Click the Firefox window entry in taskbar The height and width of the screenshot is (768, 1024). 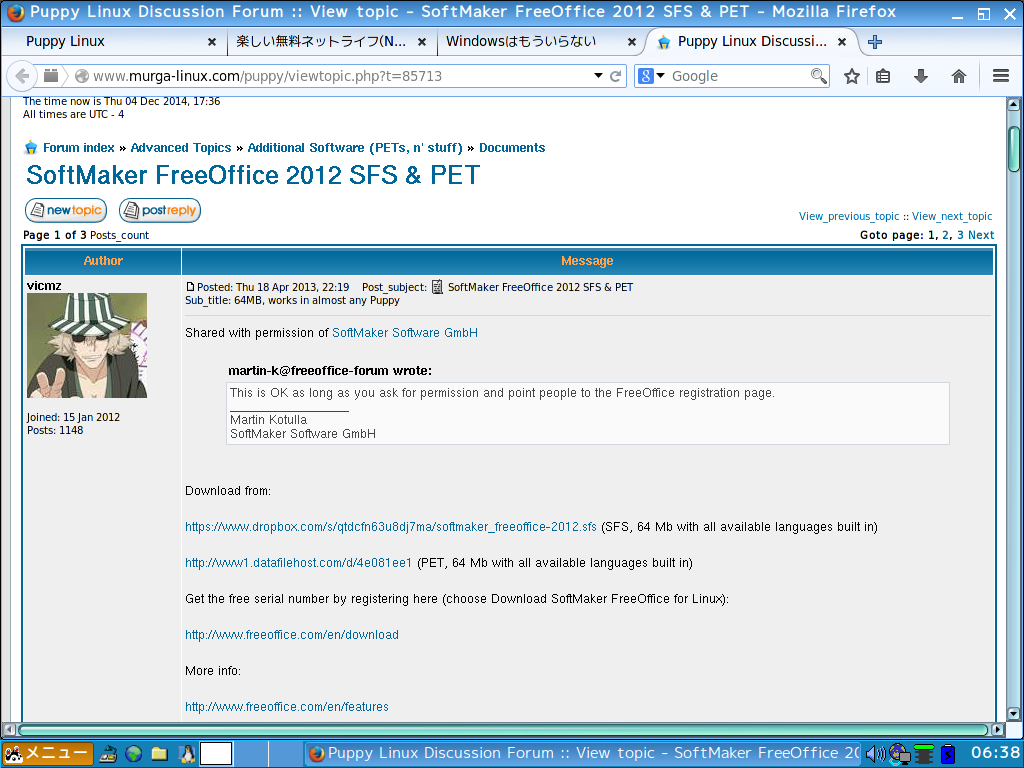click(583, 754)
